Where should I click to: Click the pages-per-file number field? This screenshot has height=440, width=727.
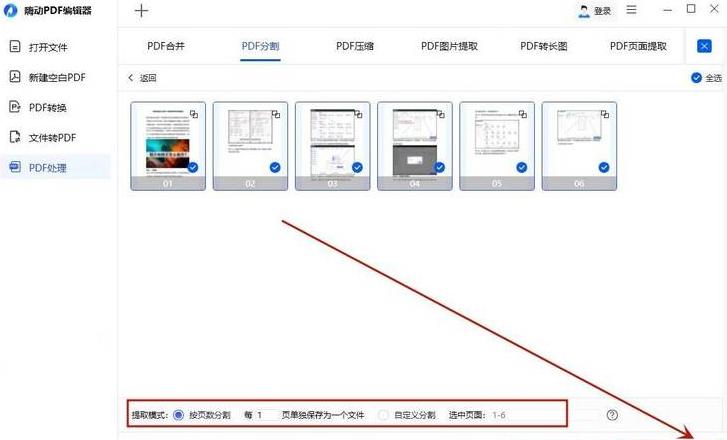266,415
